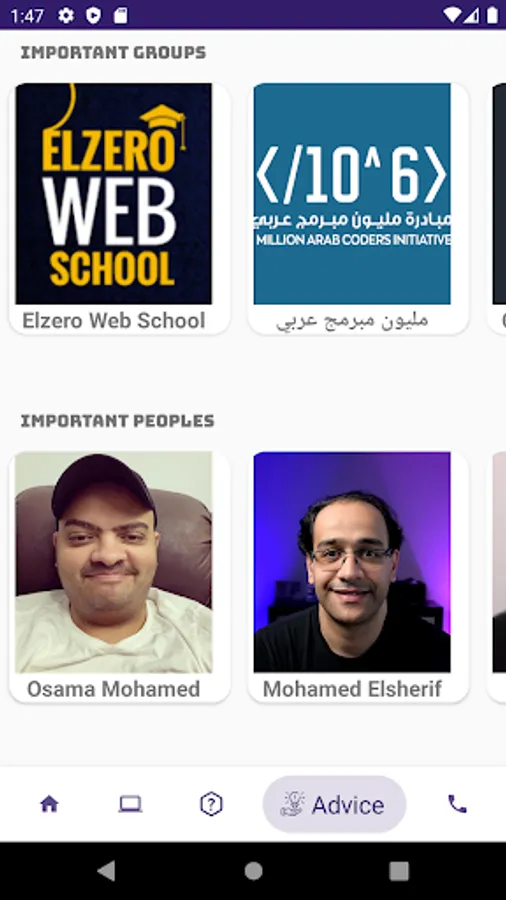
Task: Tap the partially visible third person card
Action: coord(497,577)
